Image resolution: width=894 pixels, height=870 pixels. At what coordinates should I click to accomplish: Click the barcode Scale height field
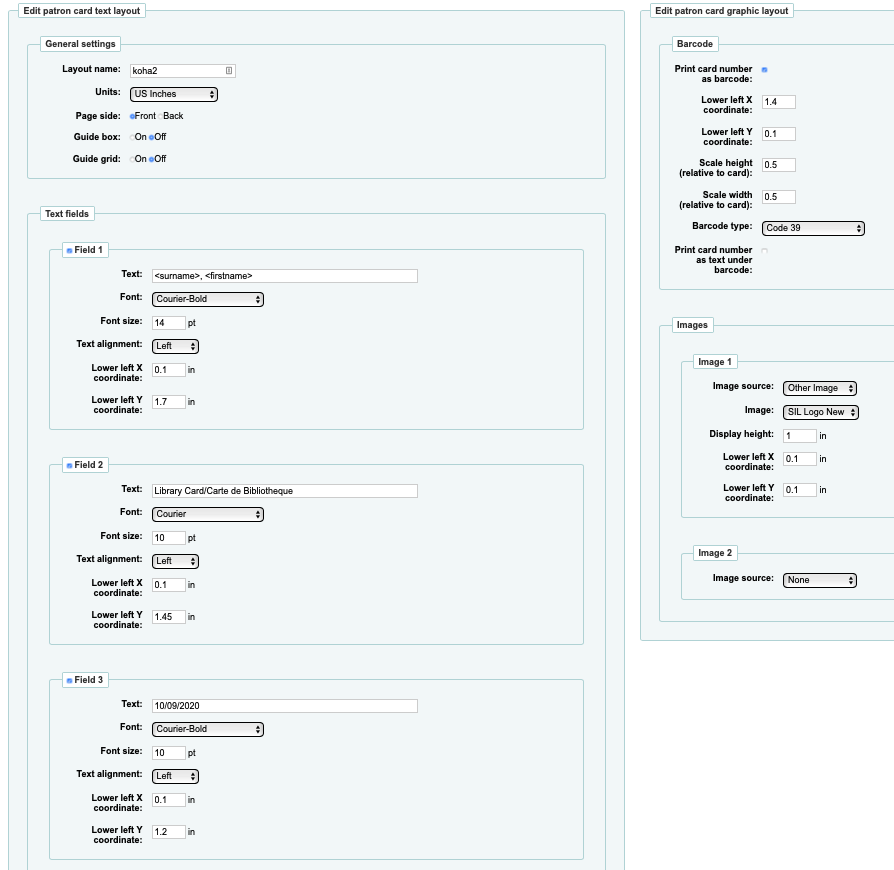click(x=778, y=165)
